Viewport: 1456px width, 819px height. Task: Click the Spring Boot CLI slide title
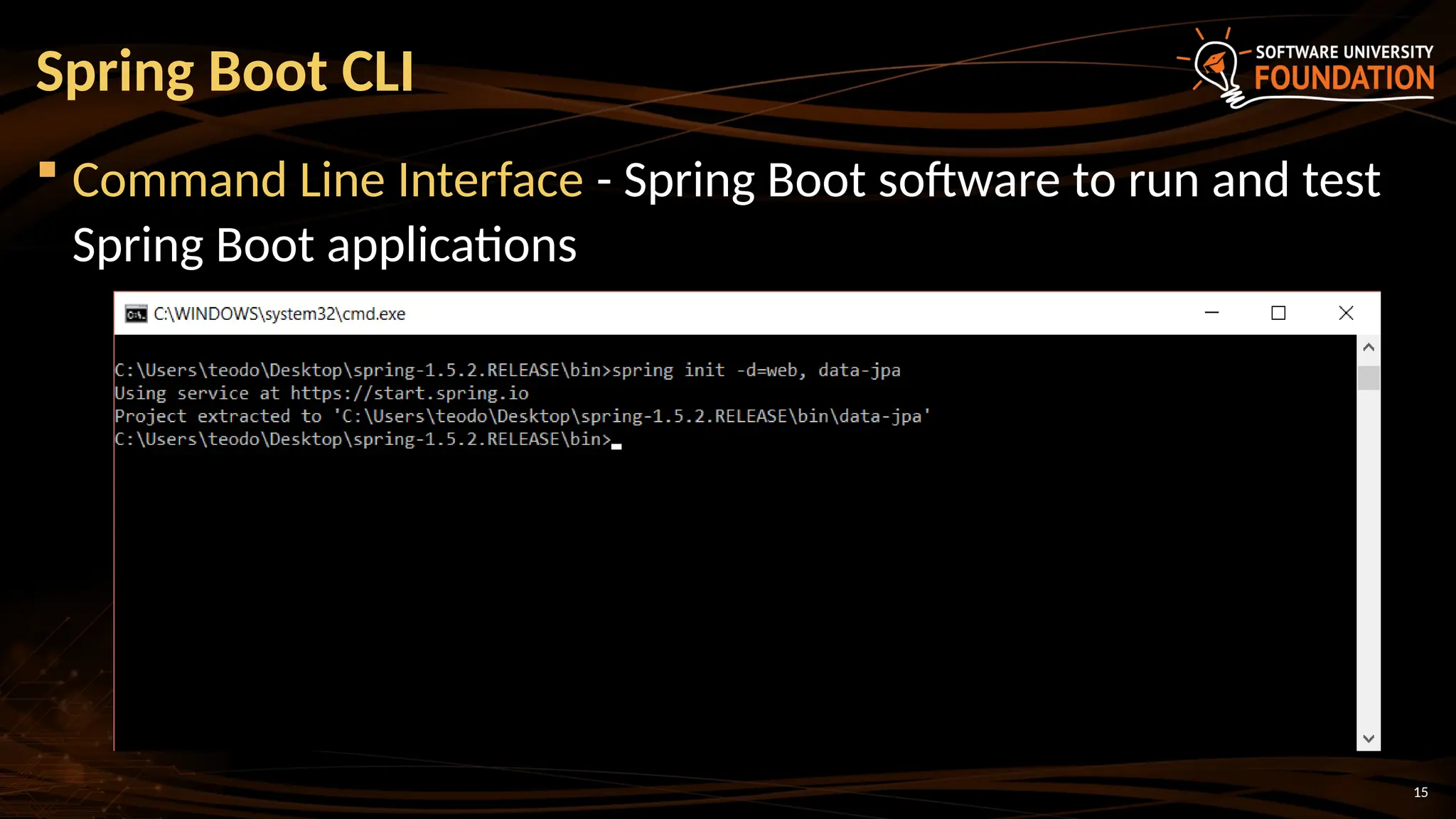[x=225, y=72]
